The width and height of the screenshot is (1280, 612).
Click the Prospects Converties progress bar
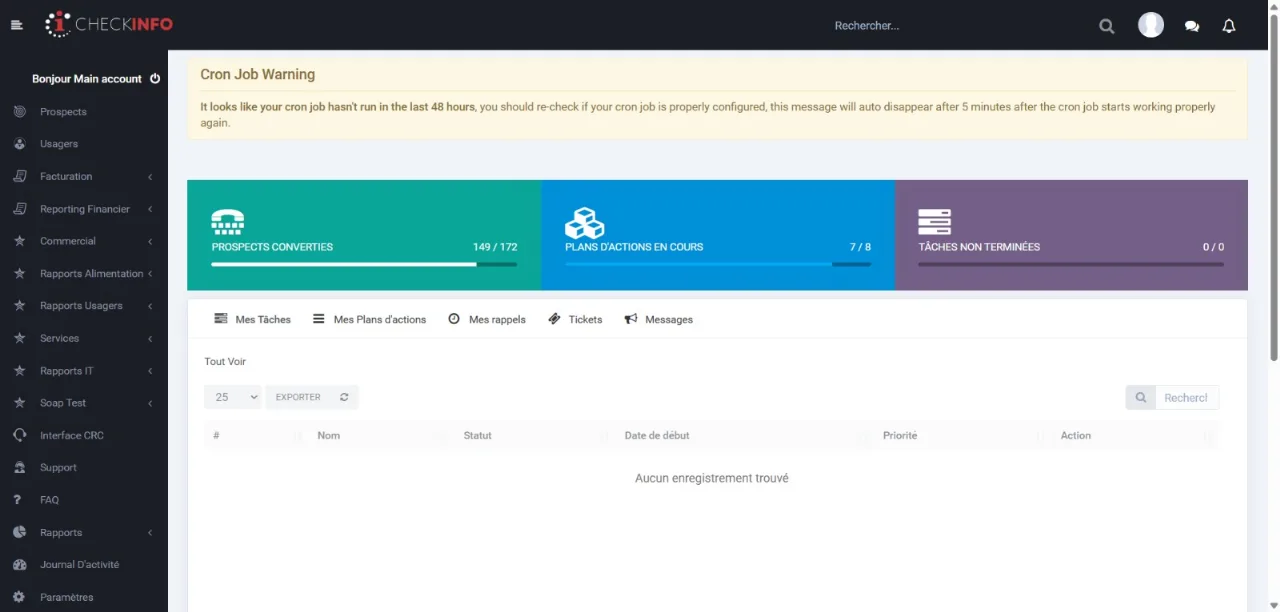coord(364,265)
